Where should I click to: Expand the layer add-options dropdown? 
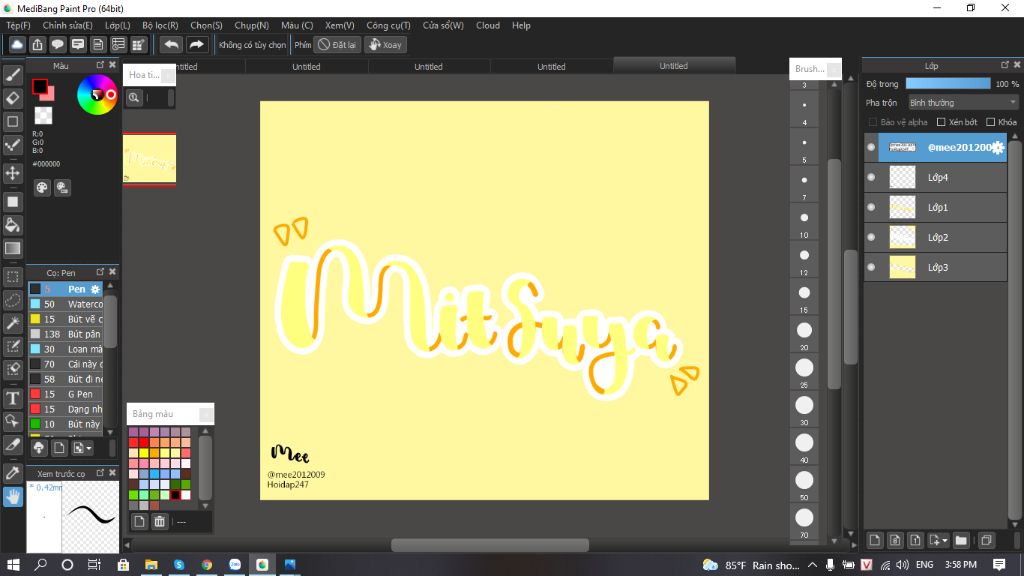click(944, 541)
